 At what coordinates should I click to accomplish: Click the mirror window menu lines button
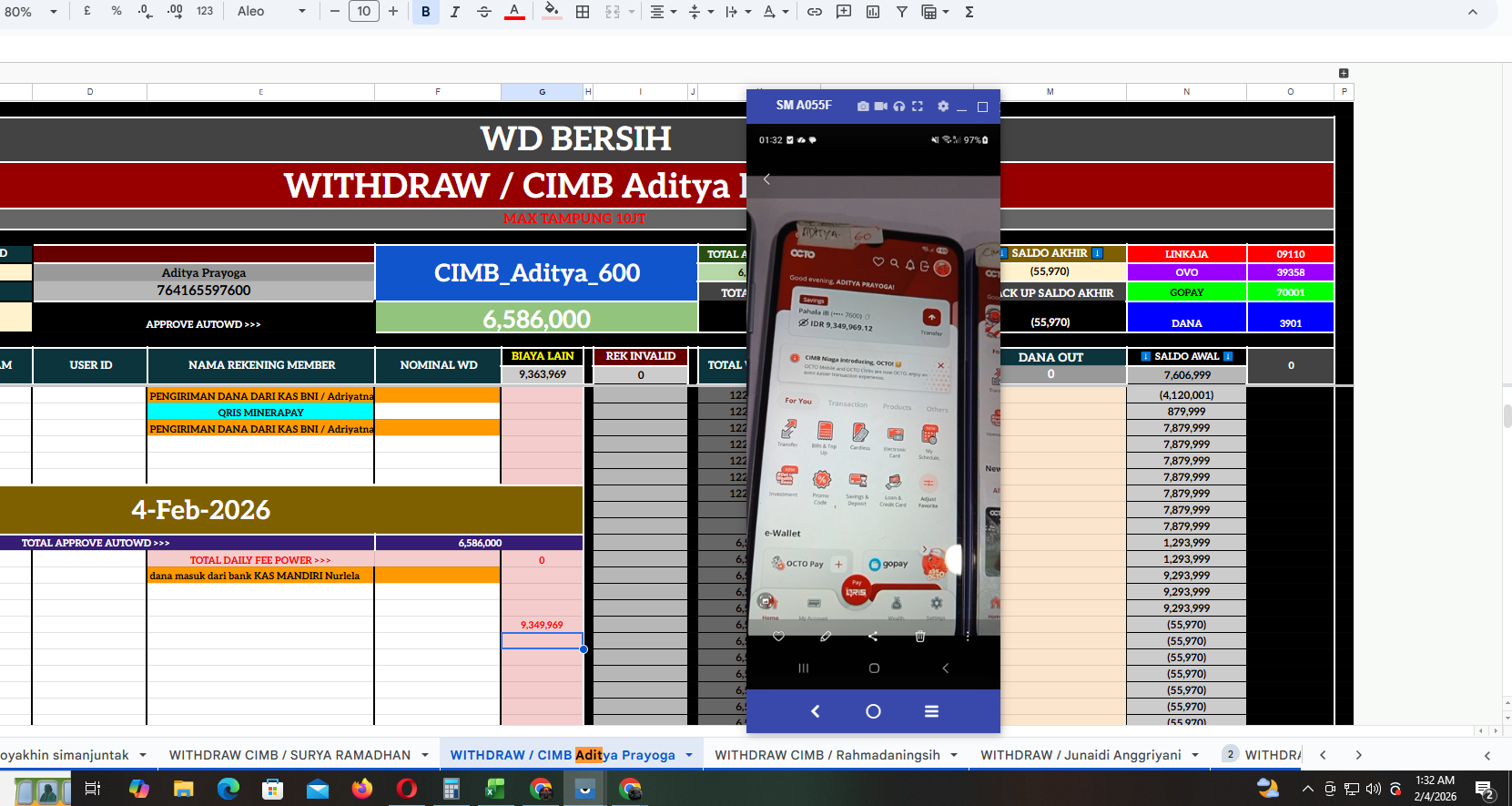click(931, 711)
